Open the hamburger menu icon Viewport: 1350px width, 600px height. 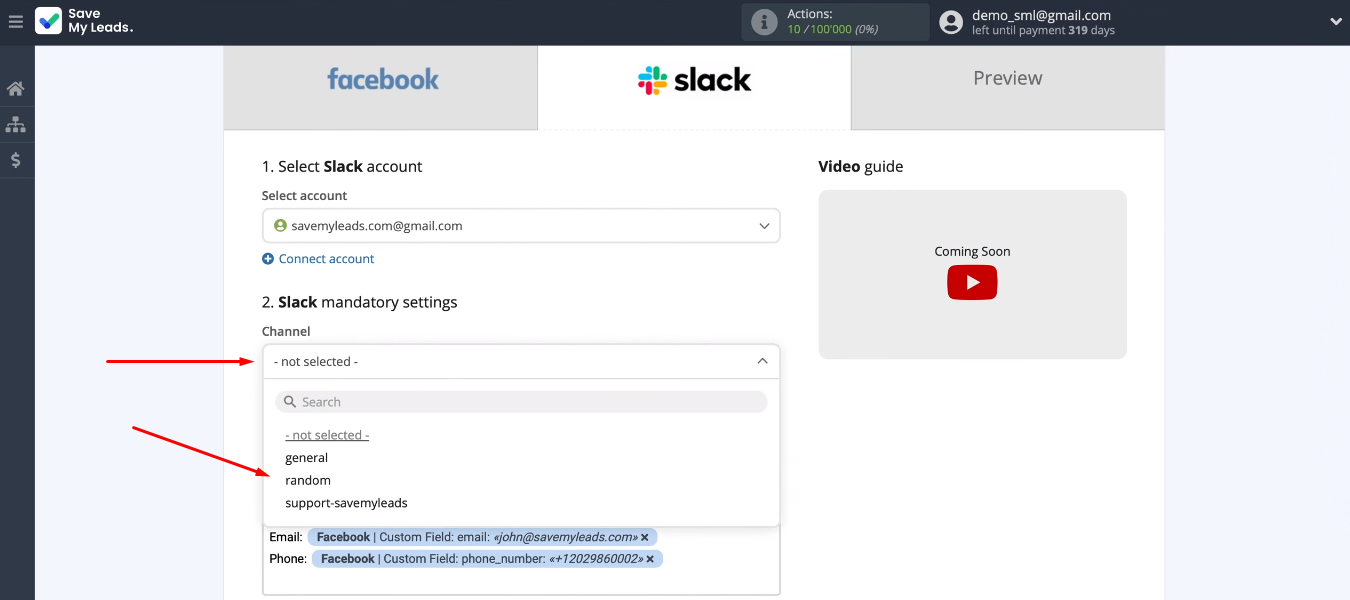tap(16, 21)
